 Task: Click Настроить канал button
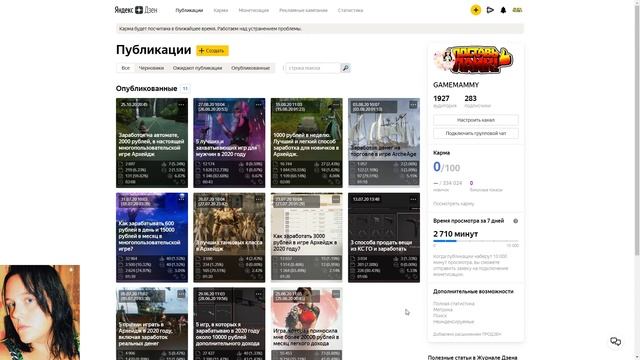476,120
